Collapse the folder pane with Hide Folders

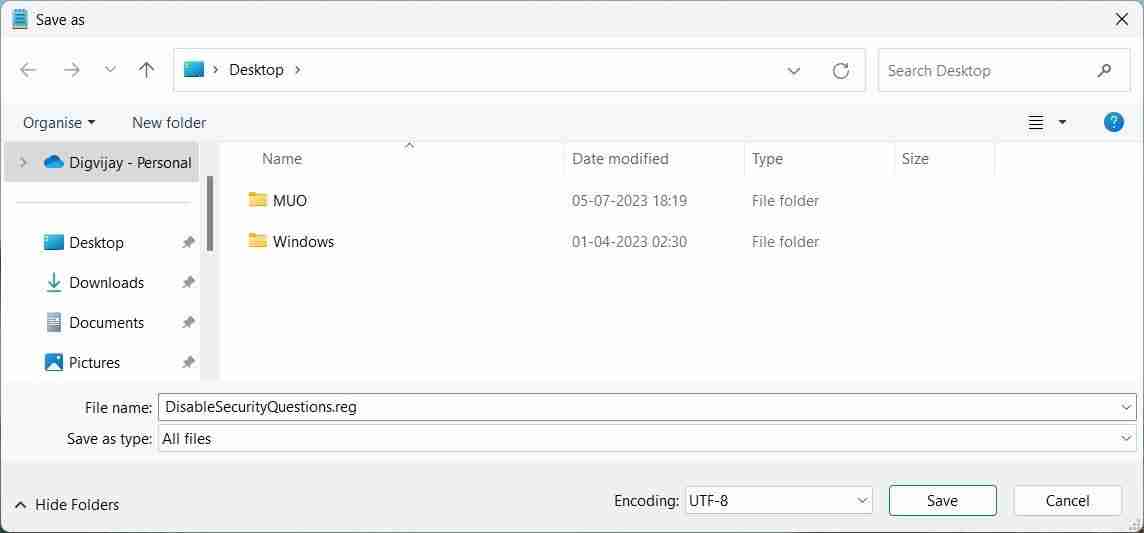click(67, 505)
